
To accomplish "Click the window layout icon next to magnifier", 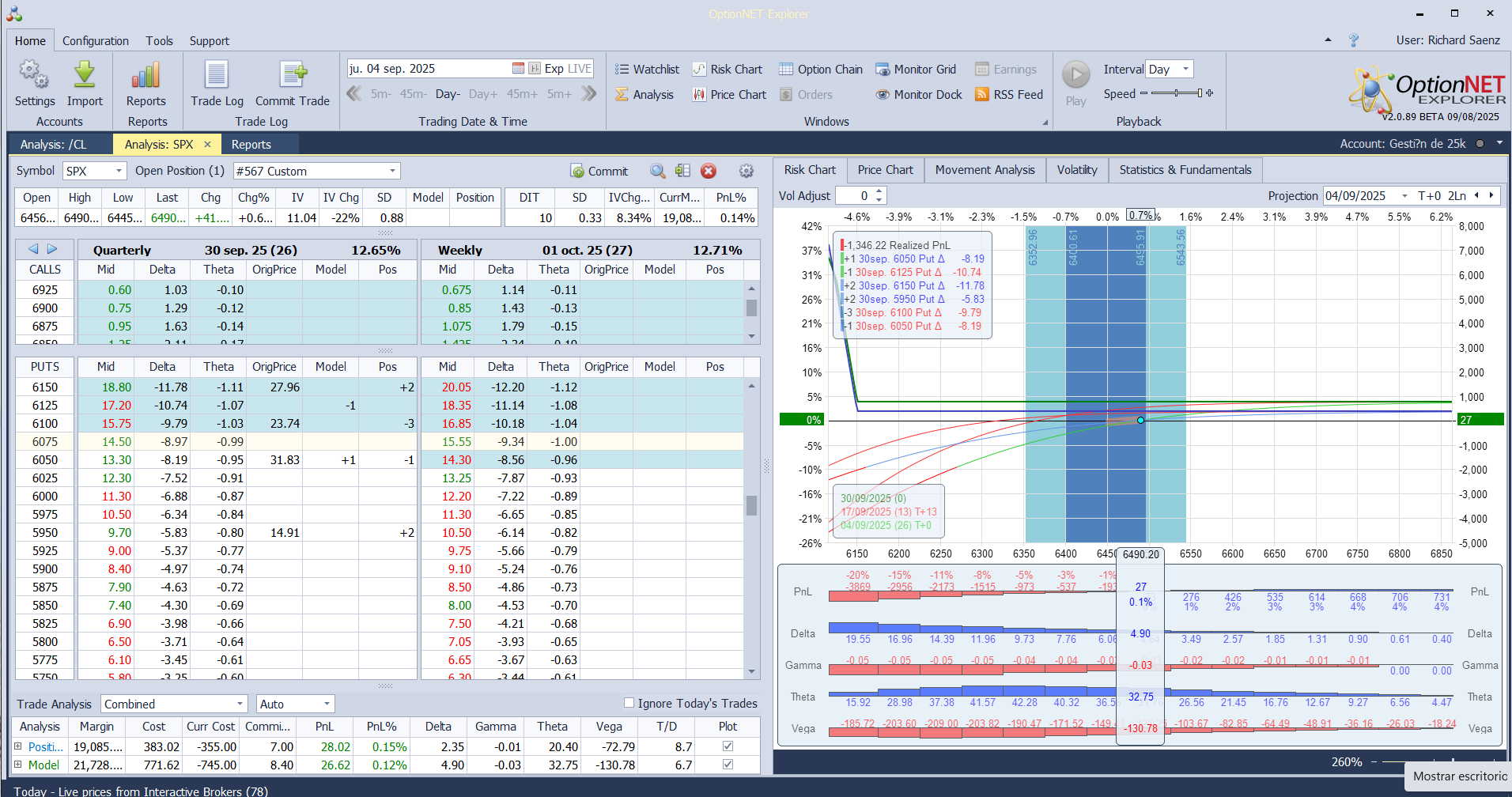I will tap(683, 171).
